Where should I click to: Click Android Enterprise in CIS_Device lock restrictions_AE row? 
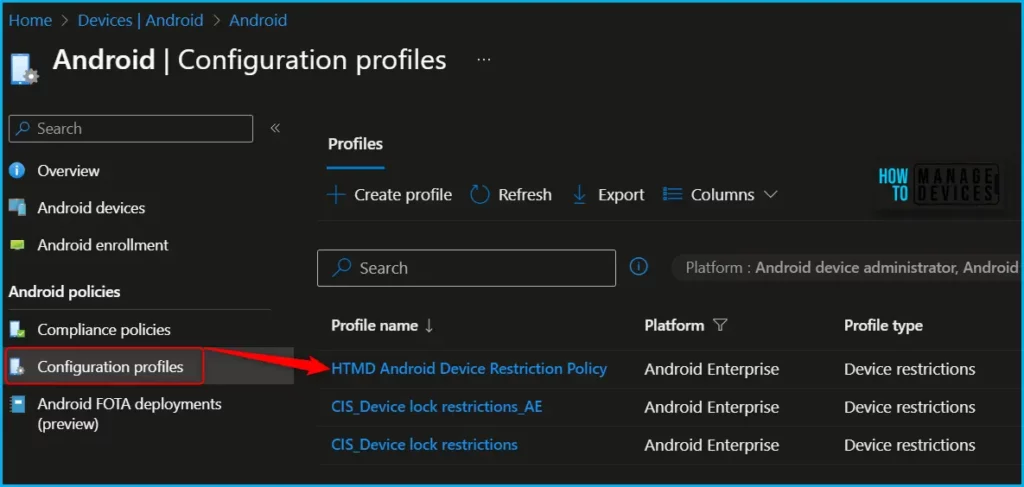tap(711, 407)
